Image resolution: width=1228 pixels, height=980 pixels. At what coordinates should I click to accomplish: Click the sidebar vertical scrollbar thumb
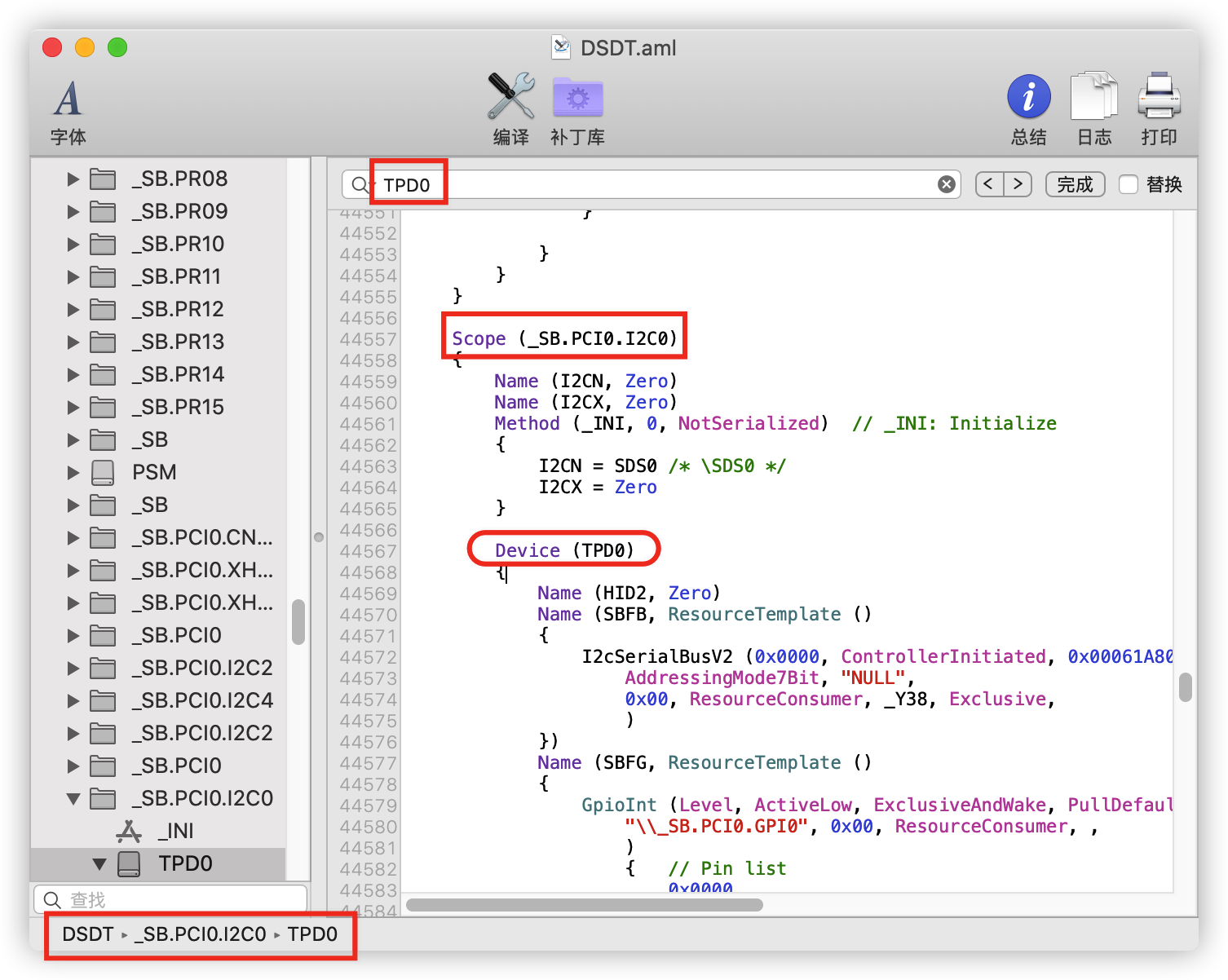(x=298, y=622)
